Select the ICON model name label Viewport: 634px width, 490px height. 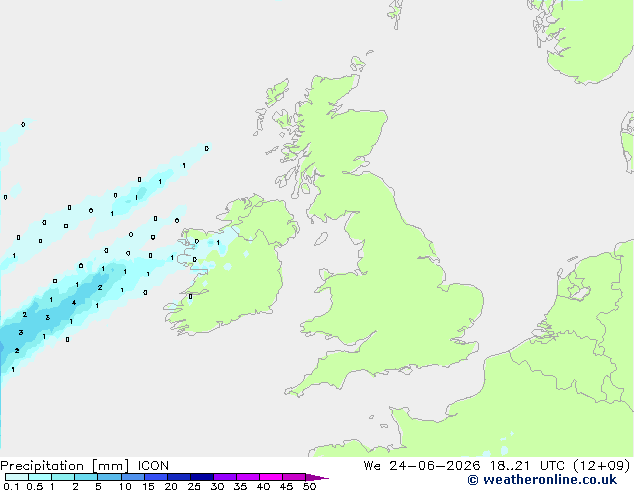(x=153, y=466)
